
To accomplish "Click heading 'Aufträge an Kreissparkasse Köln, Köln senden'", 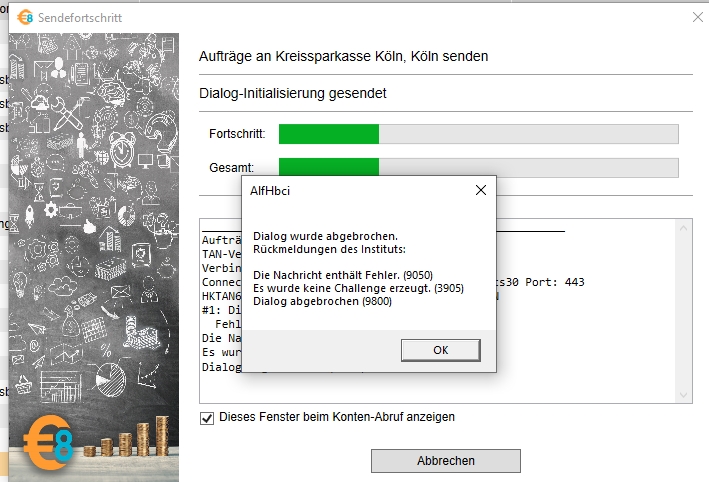I will coord(343,56).
